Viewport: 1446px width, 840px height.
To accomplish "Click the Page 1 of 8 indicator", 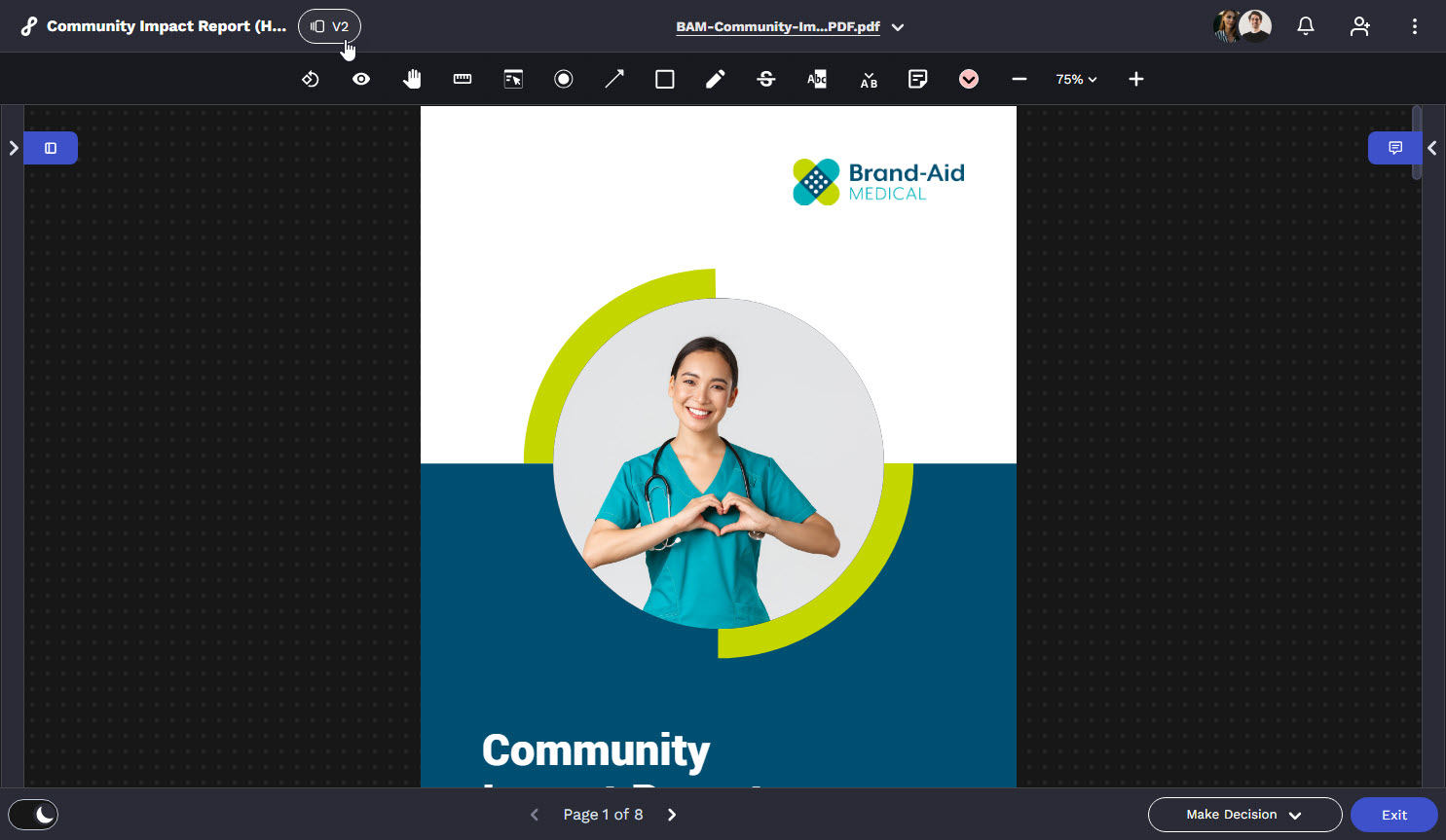I will (x=603, y=815).
